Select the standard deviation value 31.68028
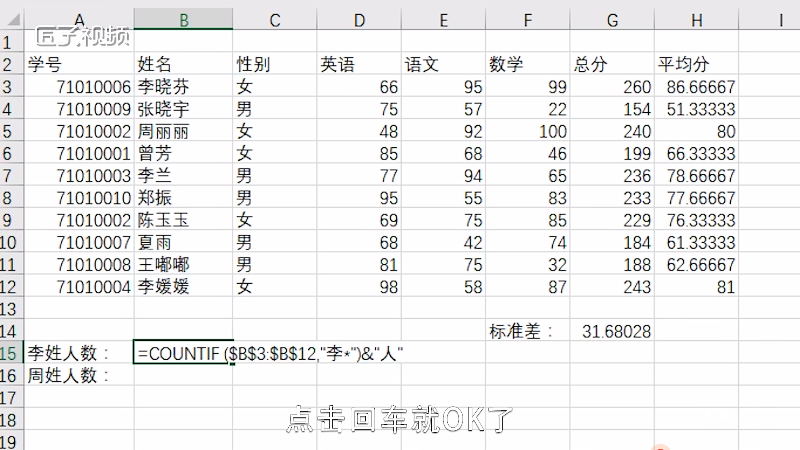 (x=612, y=330)
